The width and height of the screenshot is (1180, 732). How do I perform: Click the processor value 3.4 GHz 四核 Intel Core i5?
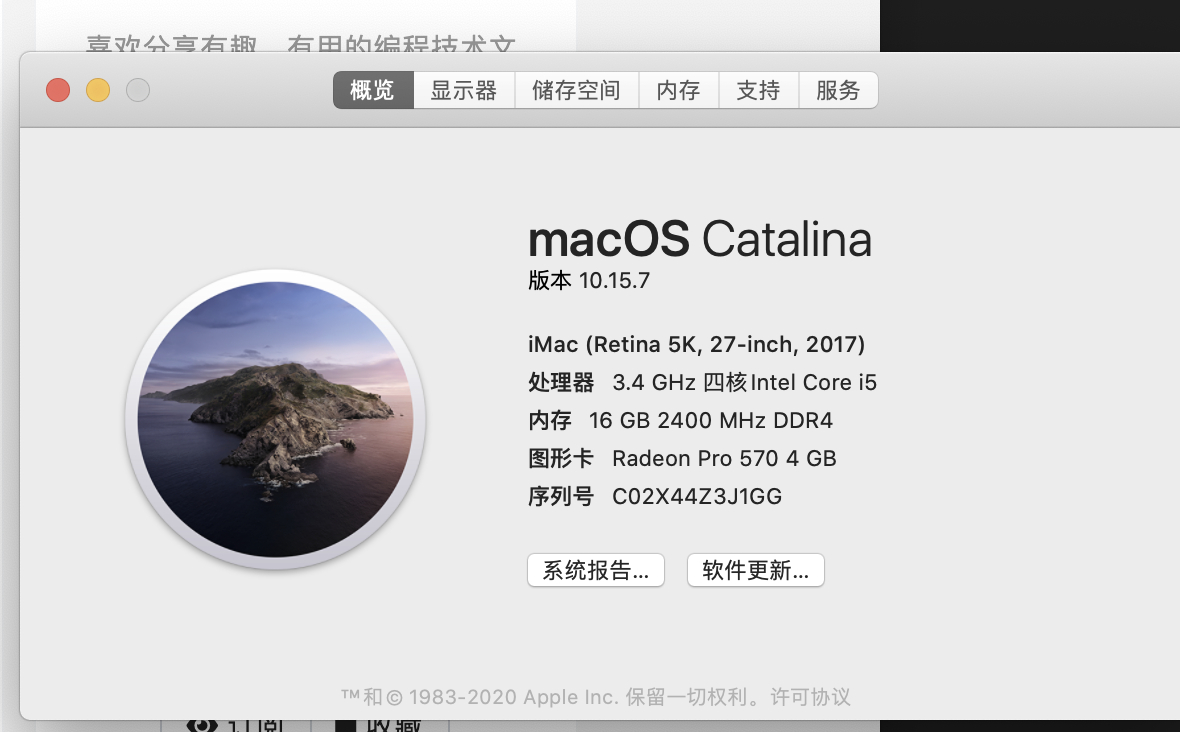(744, 383)
